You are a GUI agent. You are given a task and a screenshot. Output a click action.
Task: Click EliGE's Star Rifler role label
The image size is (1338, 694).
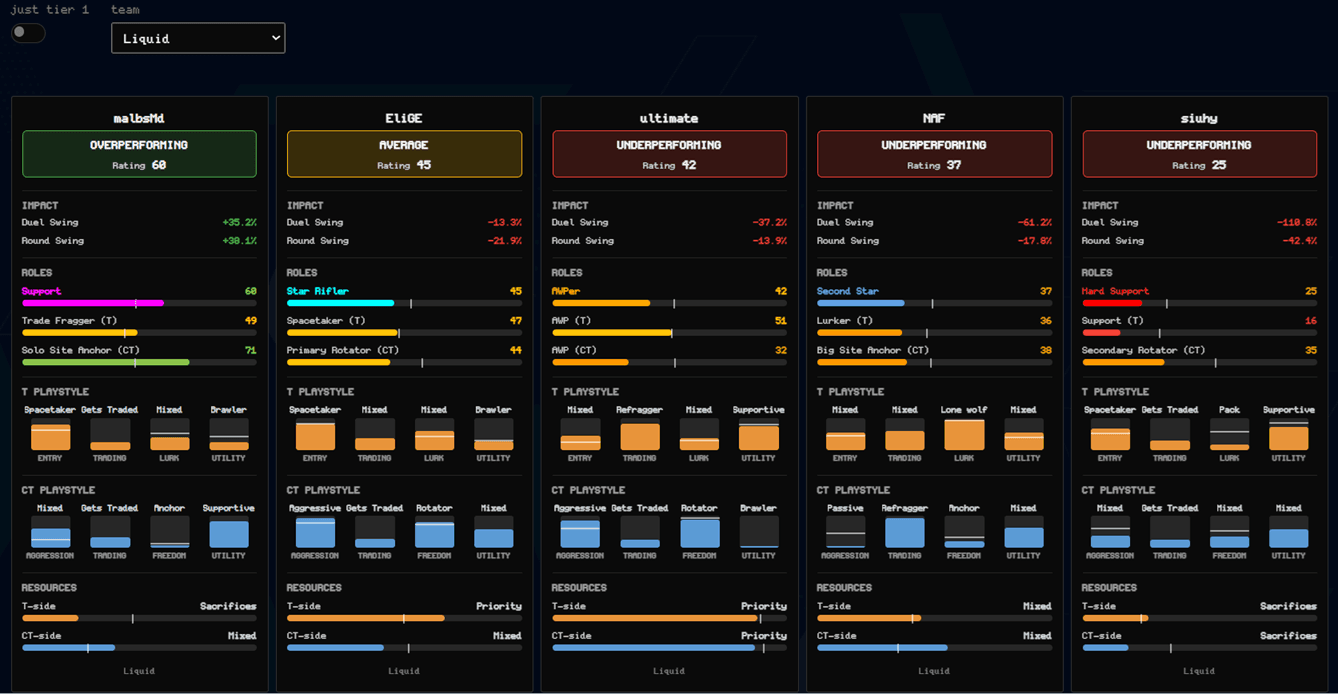coord(318,291)
